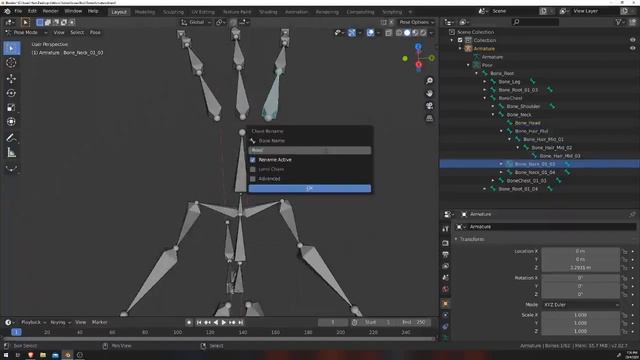Image resolution: width=640 pixels, height=360 pixels.
Task: Open the Playback dropdown in timeline
Action: tap(33, 322)
